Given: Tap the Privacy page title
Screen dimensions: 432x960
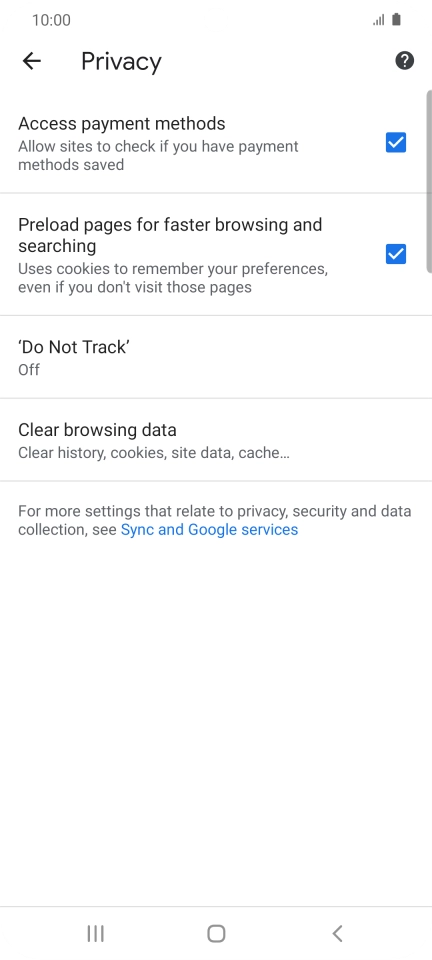Looking at the screenshot, I should [121, 61].
